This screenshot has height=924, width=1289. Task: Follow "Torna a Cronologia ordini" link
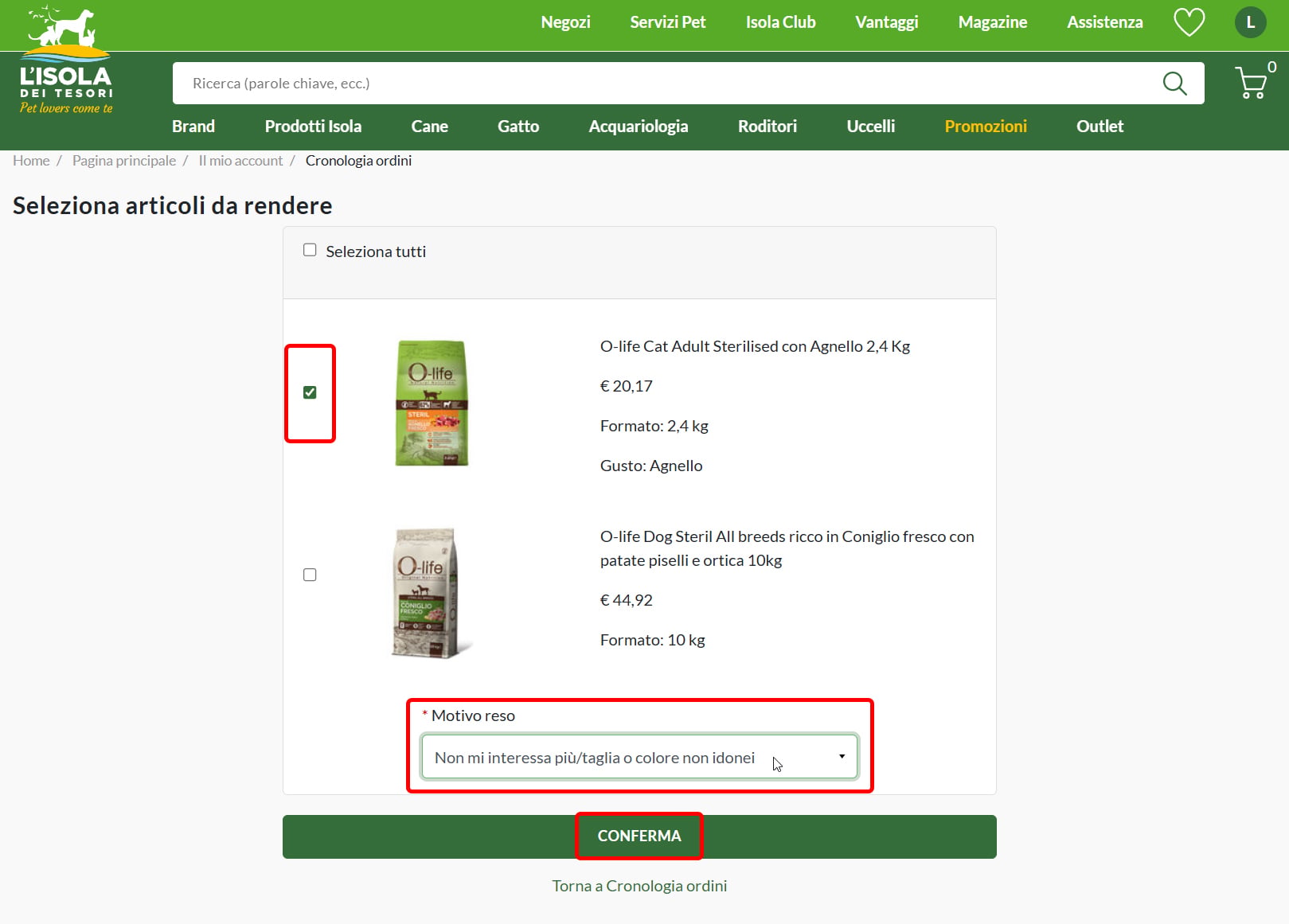tap(639, 886)
